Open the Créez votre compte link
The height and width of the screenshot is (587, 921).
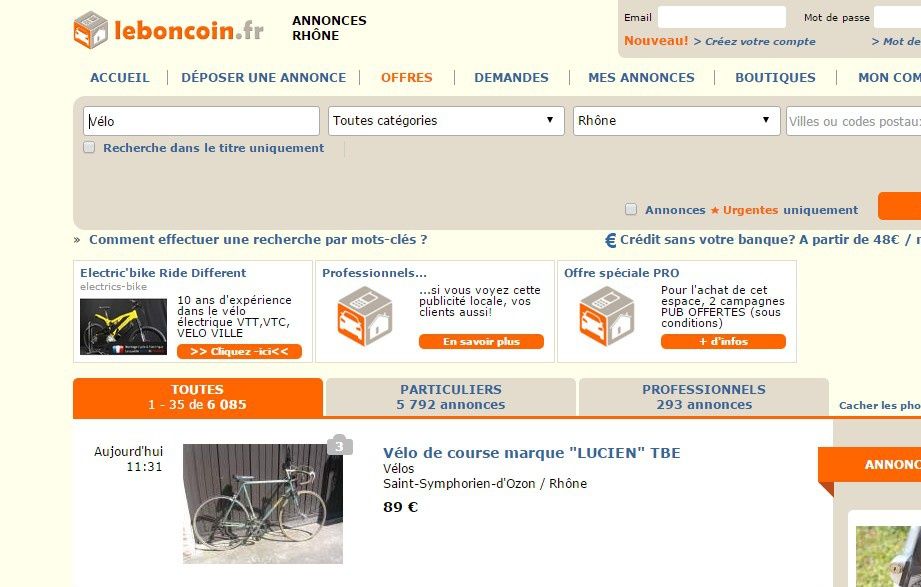[x=760, y=42]
